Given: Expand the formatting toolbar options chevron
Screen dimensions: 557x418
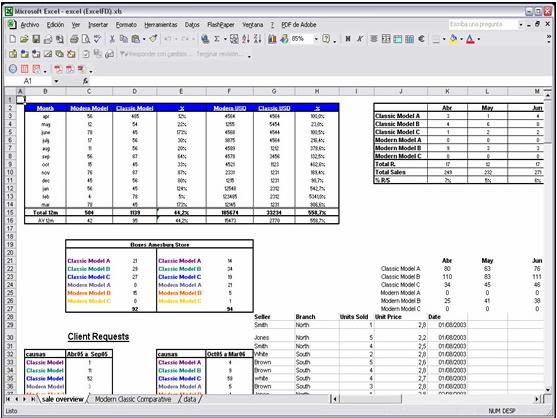Looking at the screenshot, I should 548,39.
